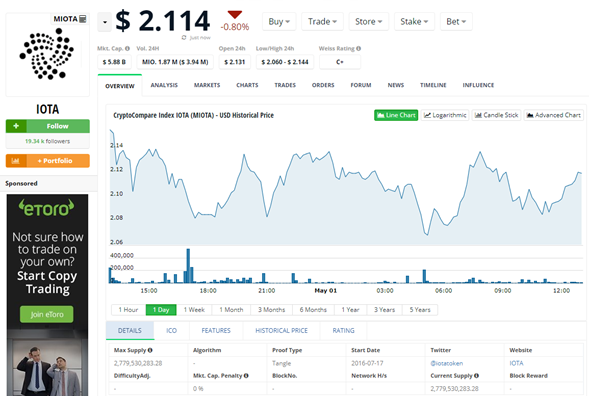Open the Historical Price sub-tab
The height and width of the screenshot is (396, 589).
tap(282, 331)
